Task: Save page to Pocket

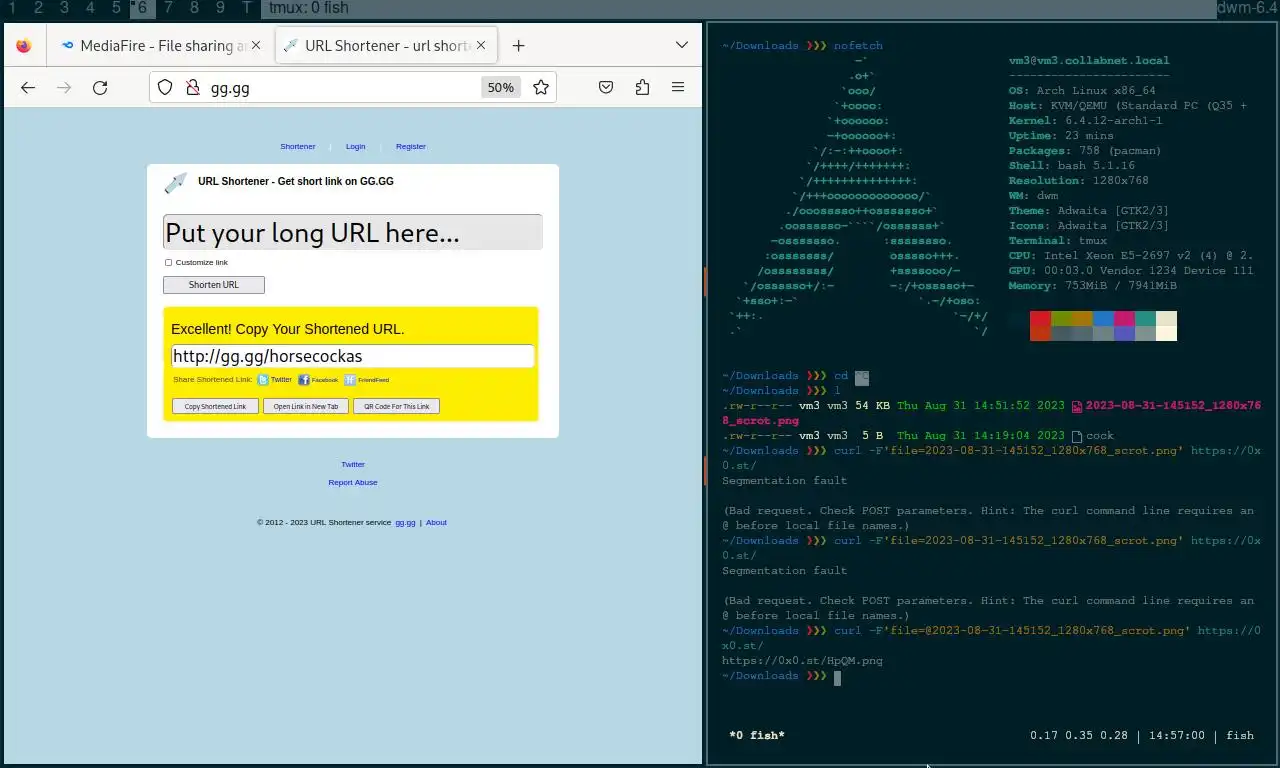Action: point(606,88)
